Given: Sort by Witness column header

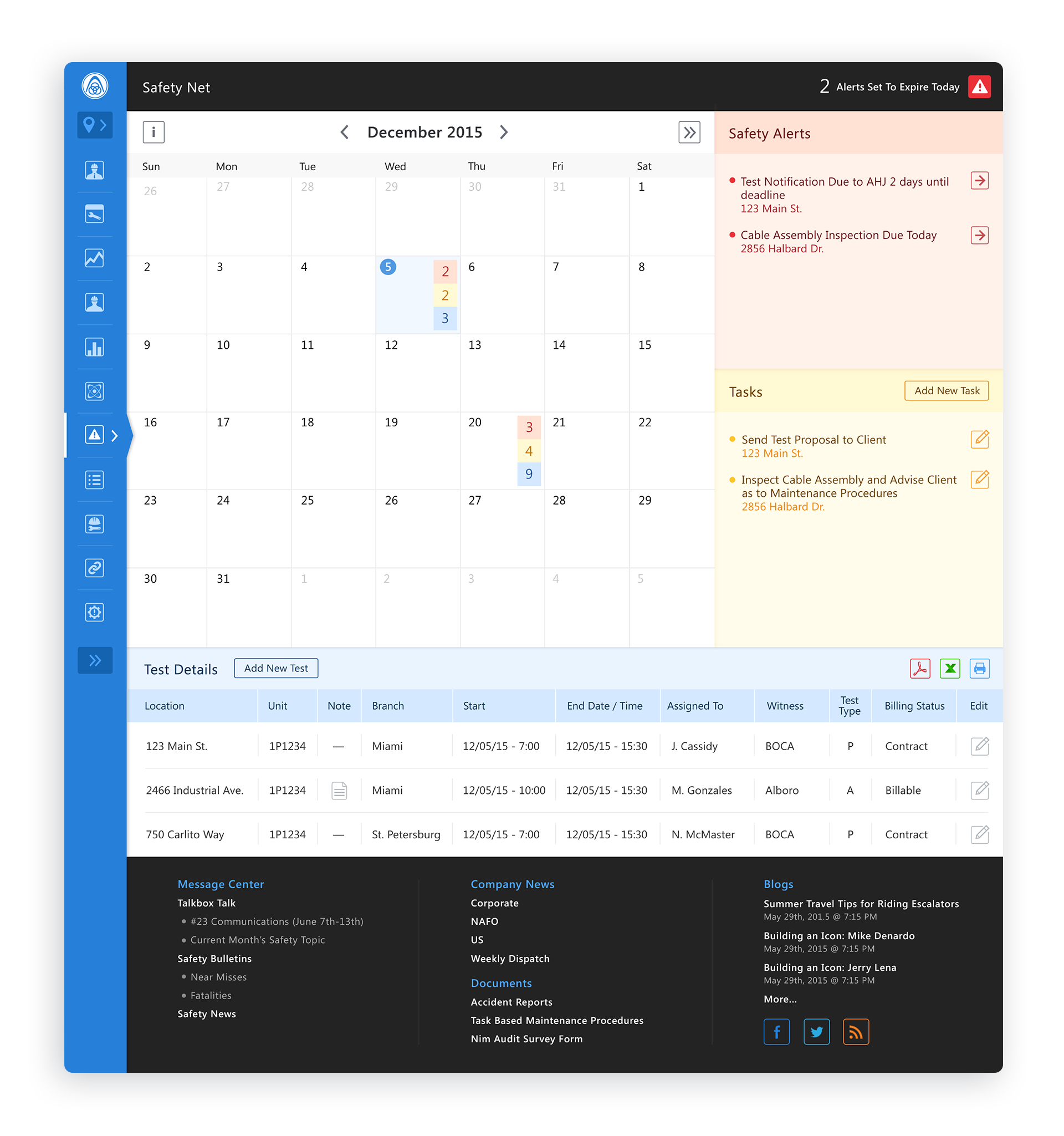Looking at the screenshot, I should tap(785, 706).
